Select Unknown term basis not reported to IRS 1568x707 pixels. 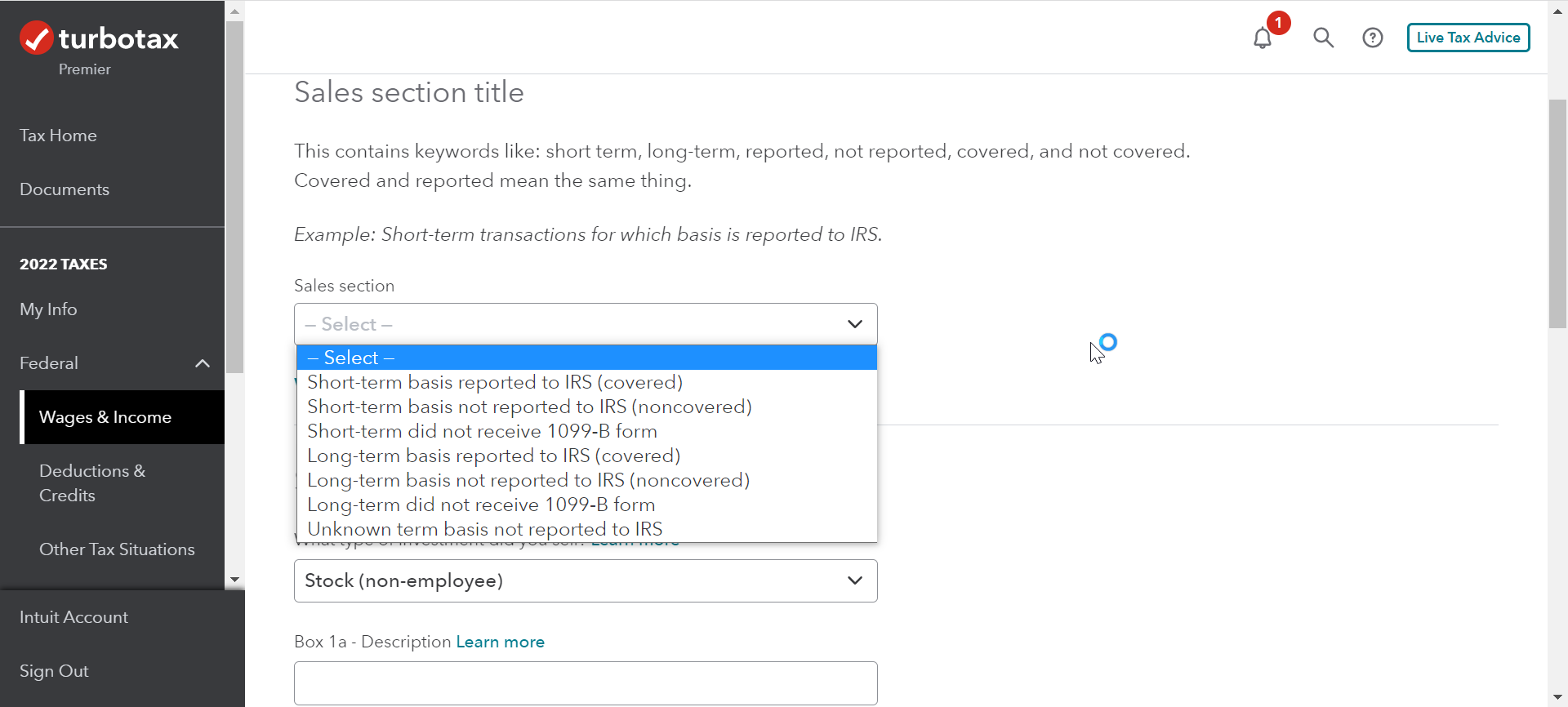(x=485, y=529)
